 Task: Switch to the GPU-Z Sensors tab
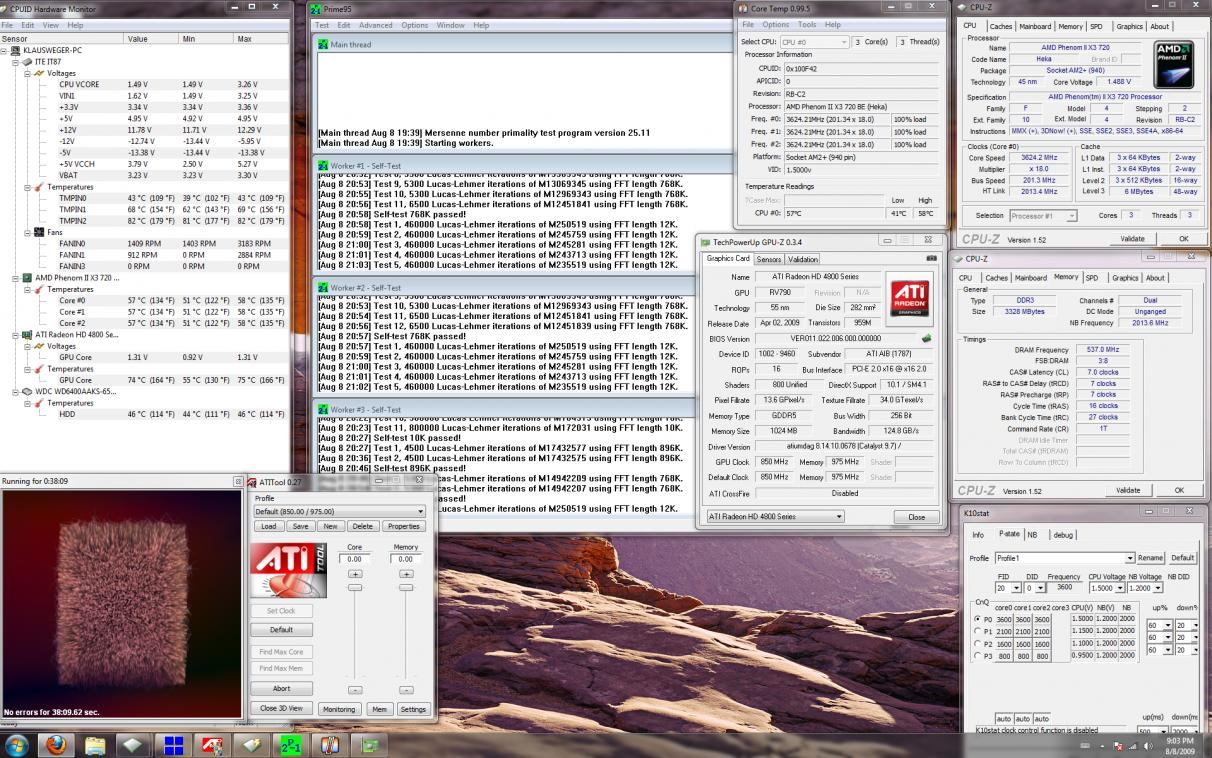pyautogui.click(x=768, y=259)
